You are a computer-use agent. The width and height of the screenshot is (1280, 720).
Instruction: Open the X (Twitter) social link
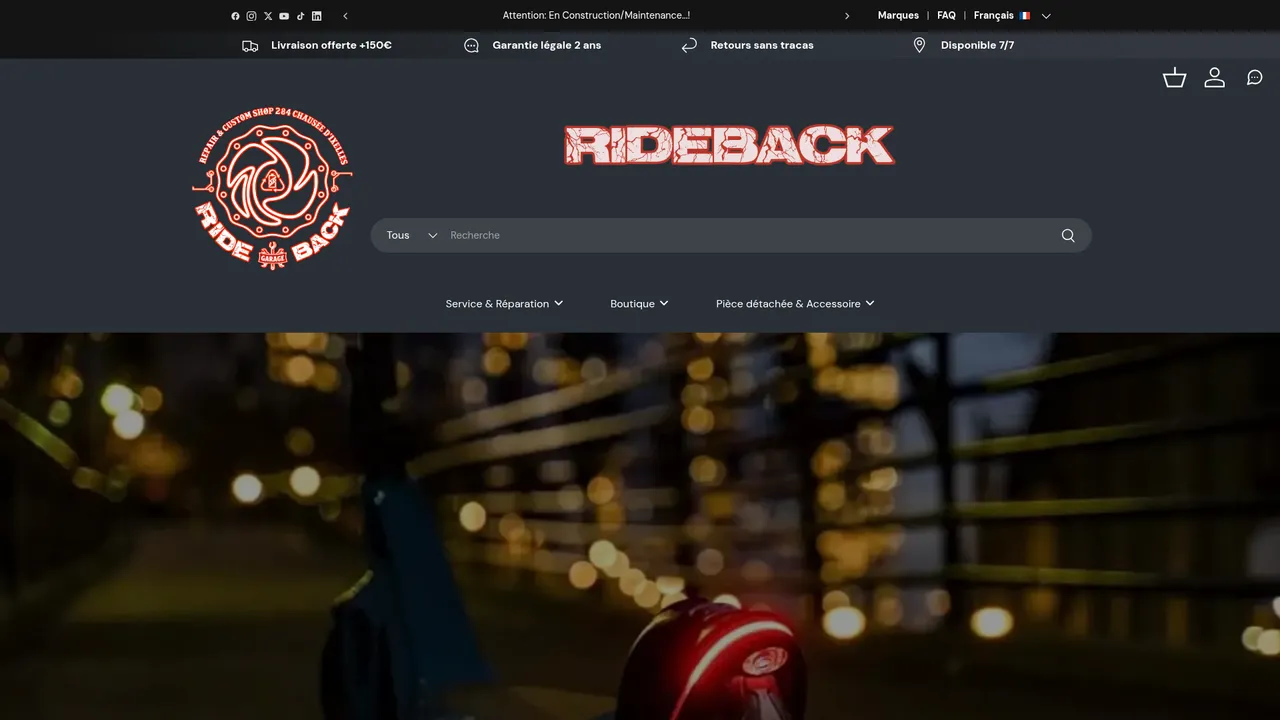click(x=268, y=16)
